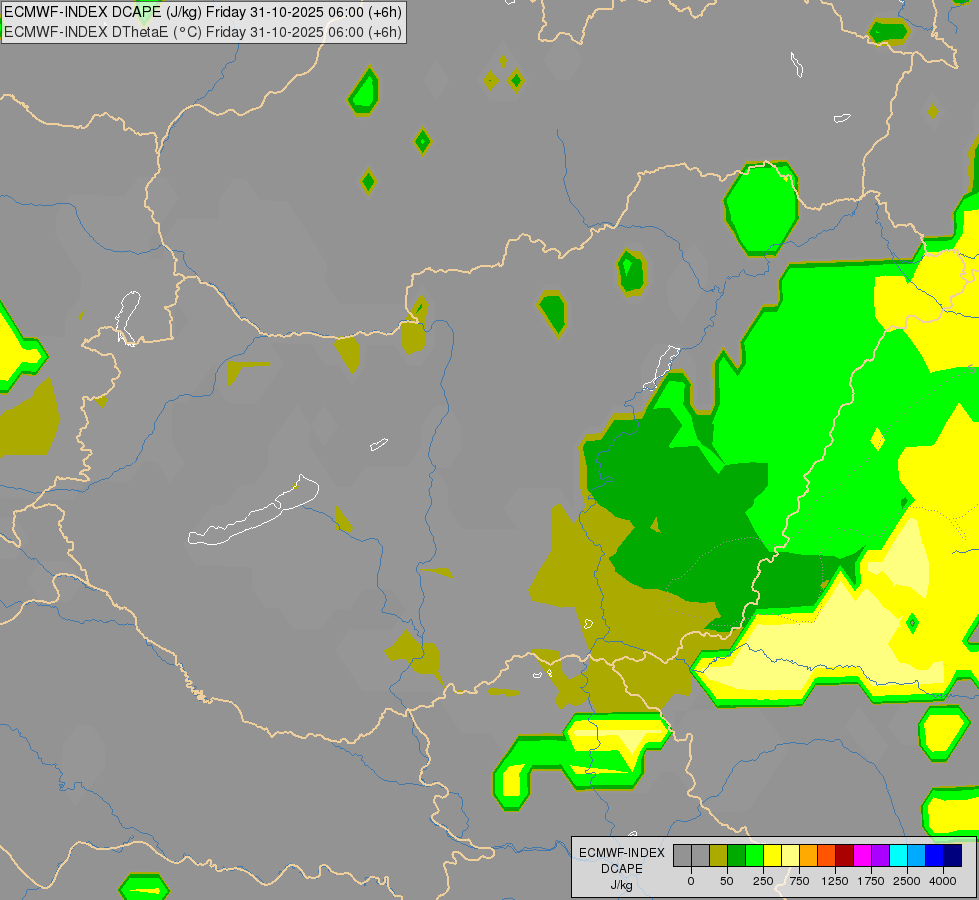Click the dark red legend swatch

click(845, 855)
